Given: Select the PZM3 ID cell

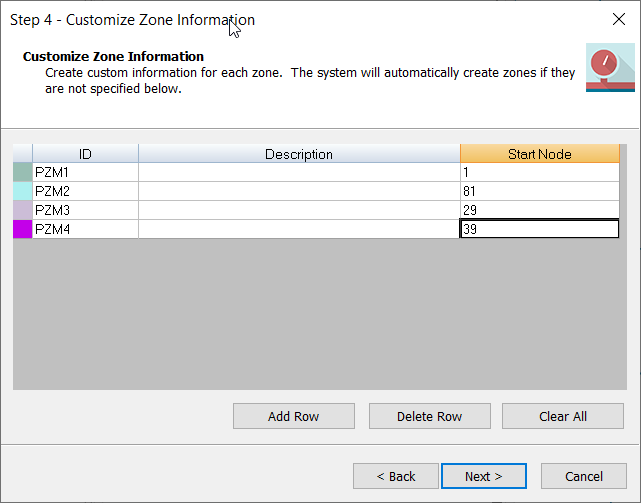Looking at the screenshot, I should [85, 210].
